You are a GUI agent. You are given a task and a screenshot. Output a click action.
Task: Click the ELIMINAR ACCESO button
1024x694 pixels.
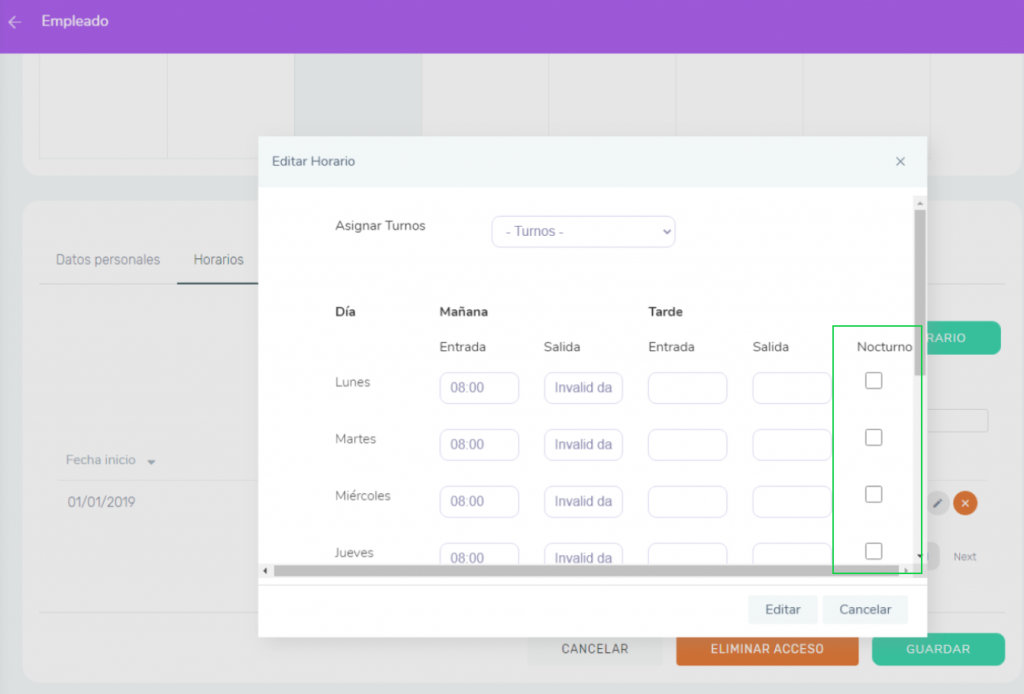pyautogui.click(x=767, y=649)
